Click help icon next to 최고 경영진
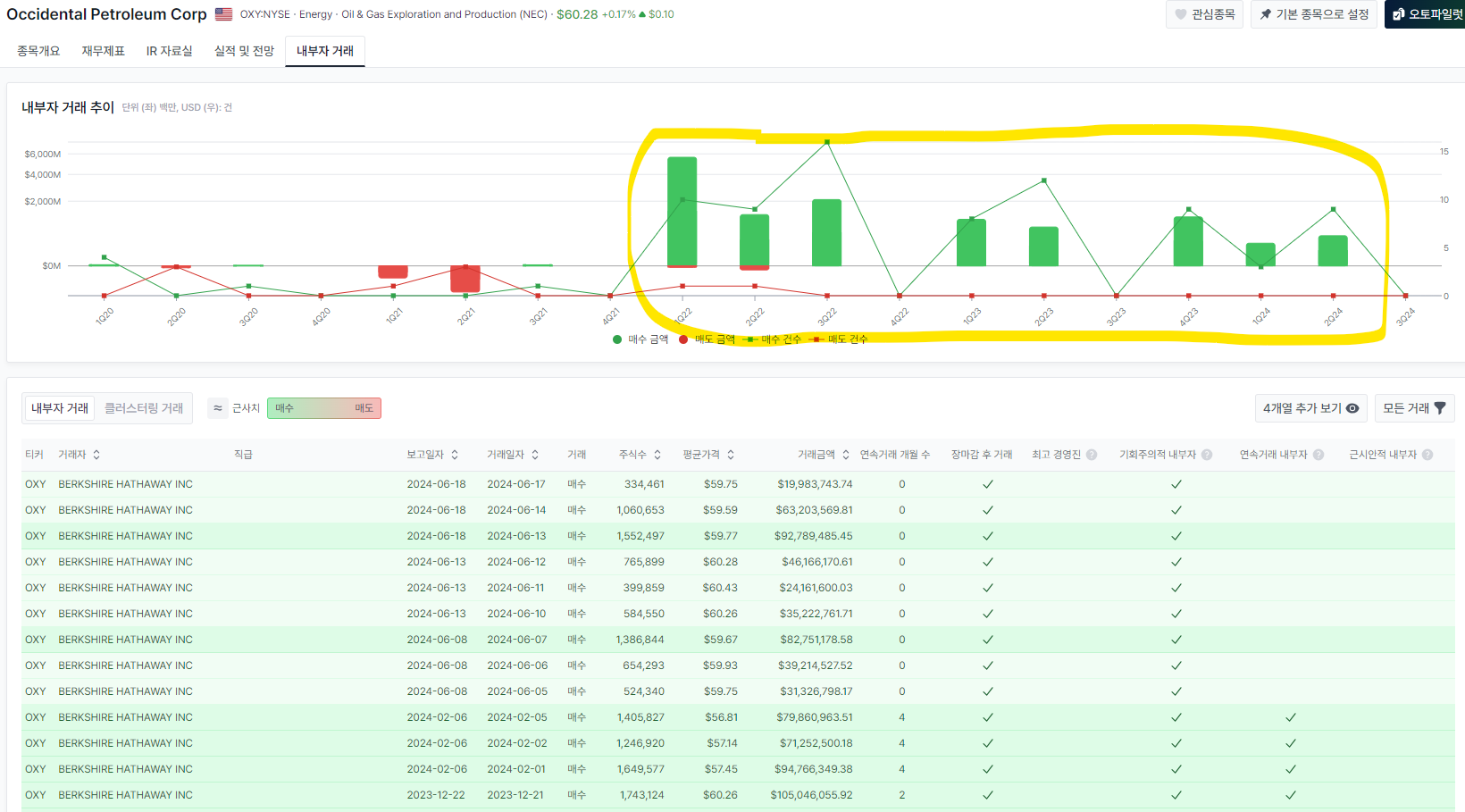The image size is (1465, 812). point(1092,455)
